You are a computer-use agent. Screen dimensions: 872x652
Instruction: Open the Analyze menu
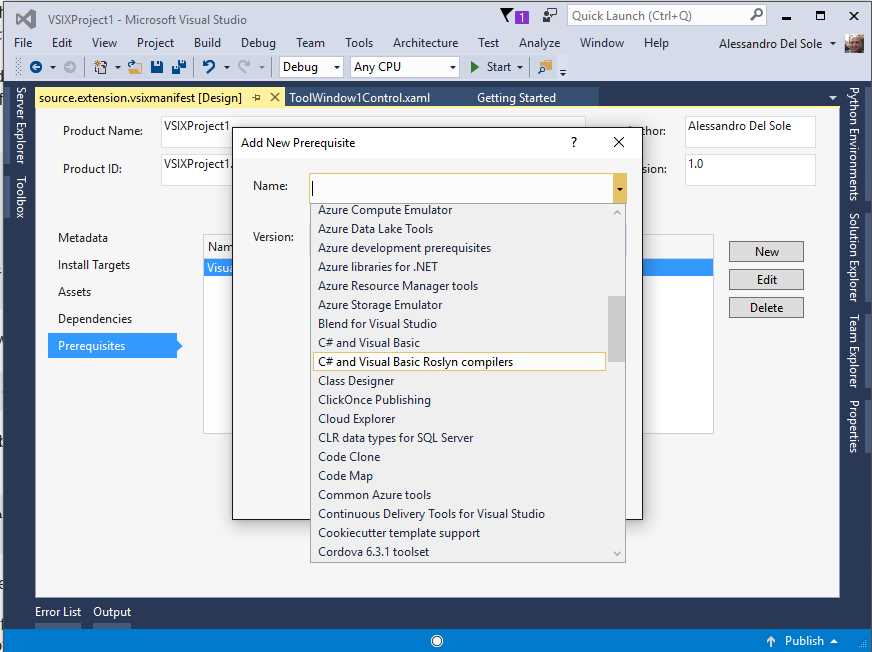[539, 43]
